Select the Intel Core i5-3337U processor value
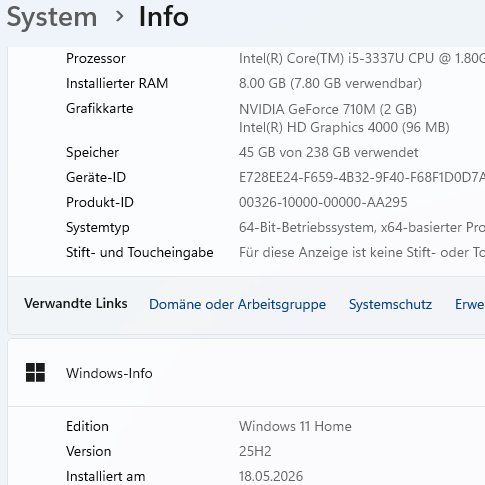Image resolution: width=485 pixels, height=485 pixels. [x=362, y=58]
